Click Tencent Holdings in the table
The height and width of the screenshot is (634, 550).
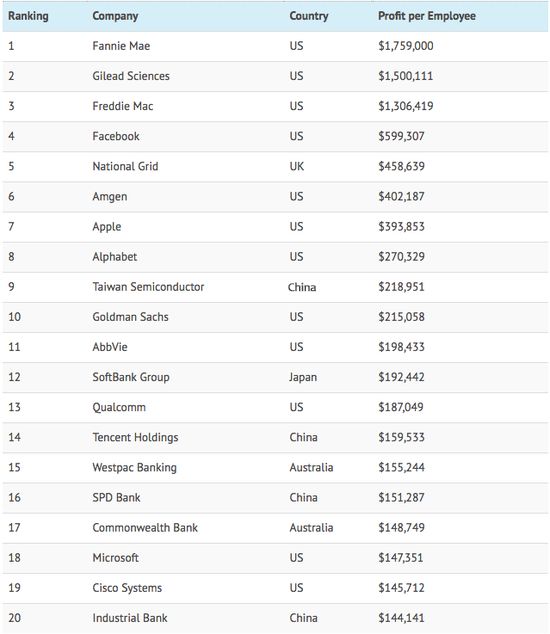pyautogui.click(x=135, y=437)
